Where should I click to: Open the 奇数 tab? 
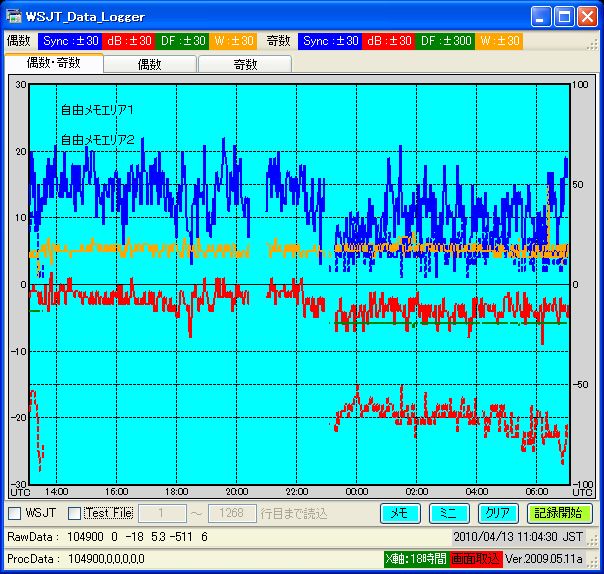pyautogui.click(x=245, y=64)
